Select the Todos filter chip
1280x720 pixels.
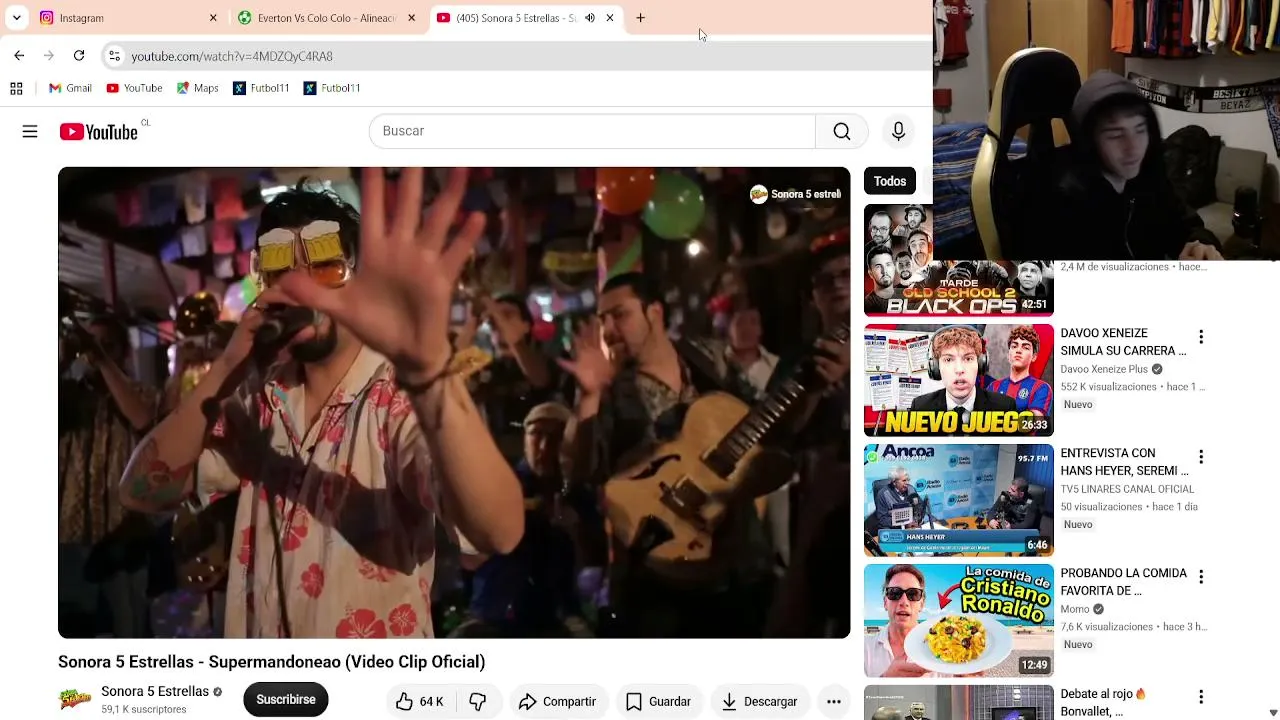pyautogui.click(x=890, y=181)
